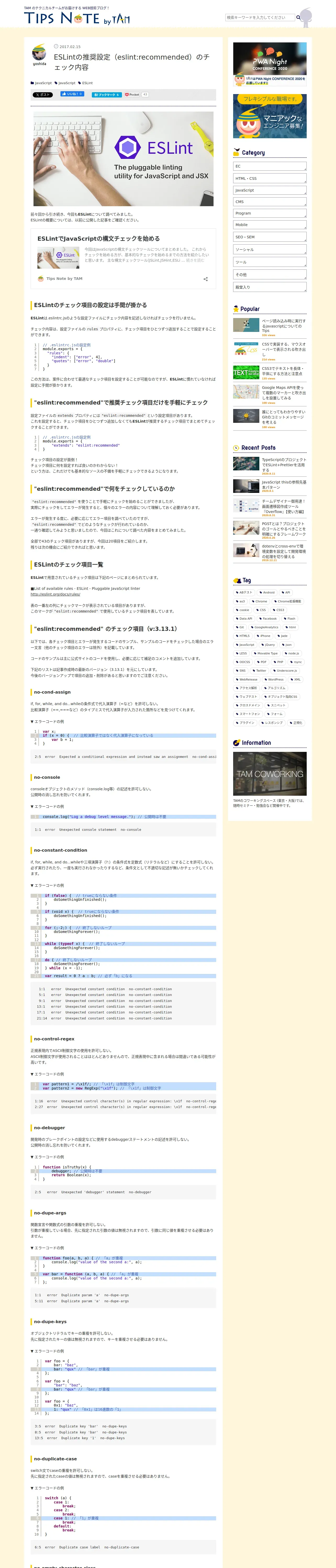Open recent post about Overflow tool
The image size is (336, 1568).
click(x=284, y=506)
